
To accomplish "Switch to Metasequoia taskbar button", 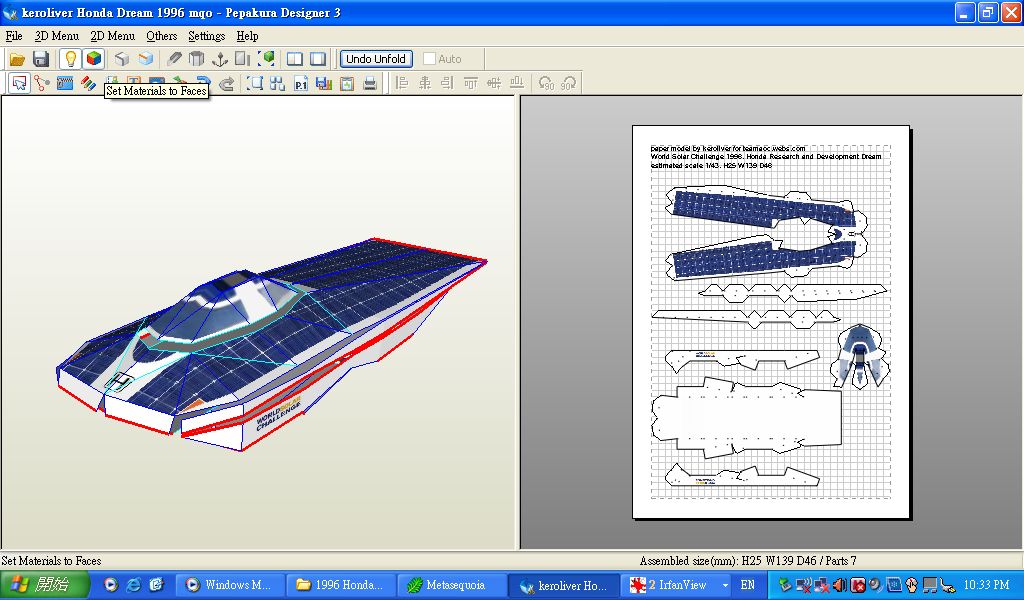I will (x=451, y=584).
